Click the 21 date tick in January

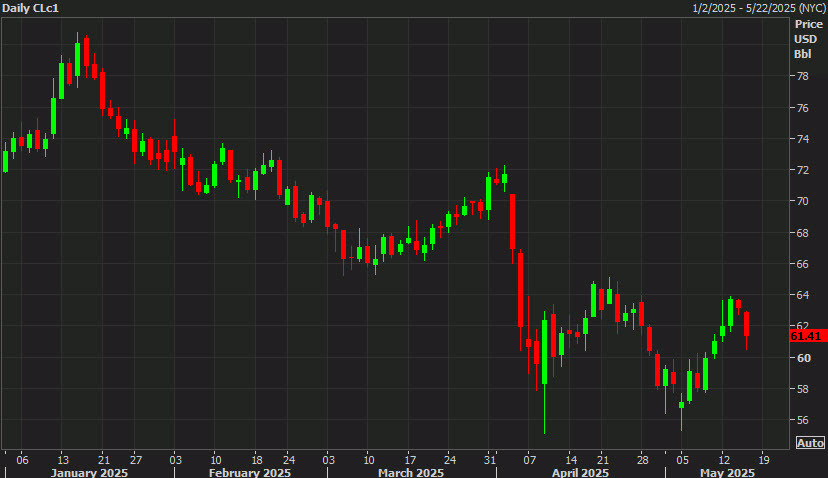[104, 460]
